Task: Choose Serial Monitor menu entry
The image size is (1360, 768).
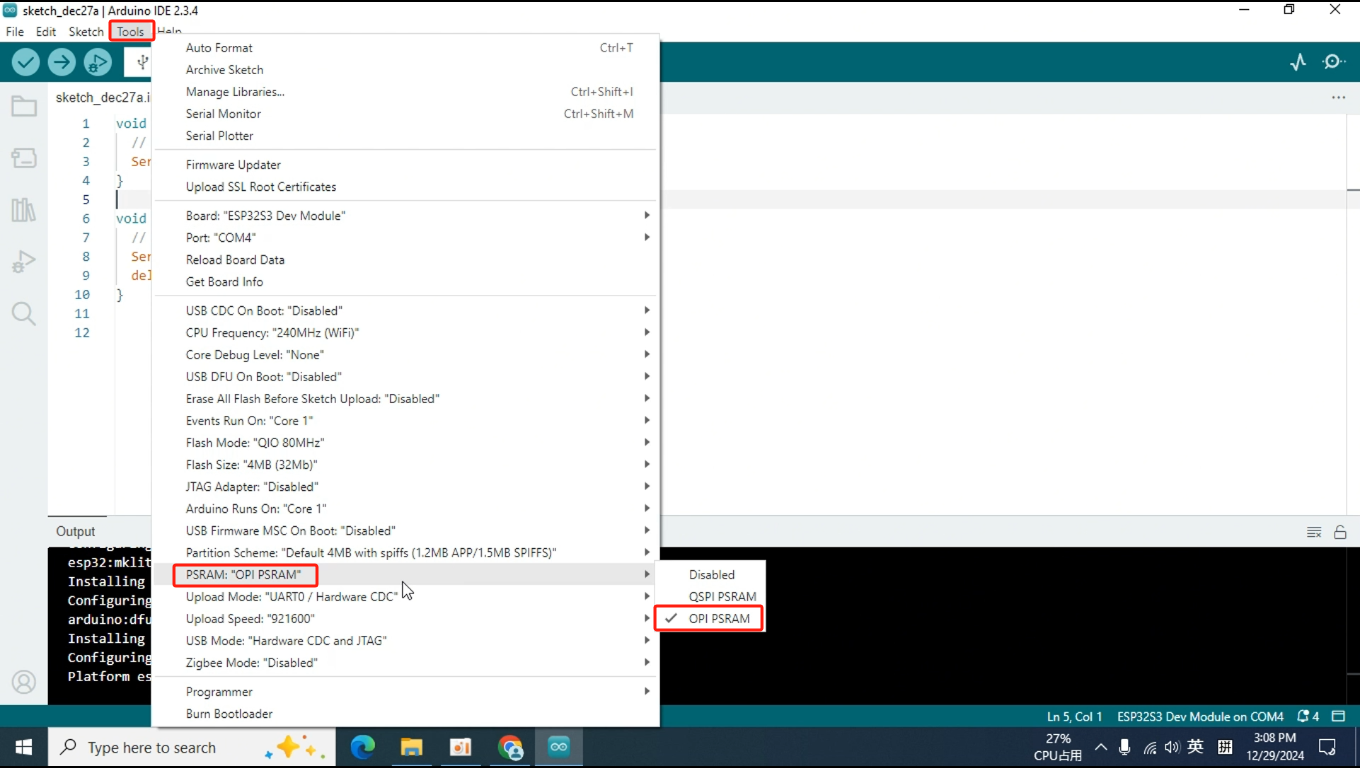Action: (x=405, y=114)
